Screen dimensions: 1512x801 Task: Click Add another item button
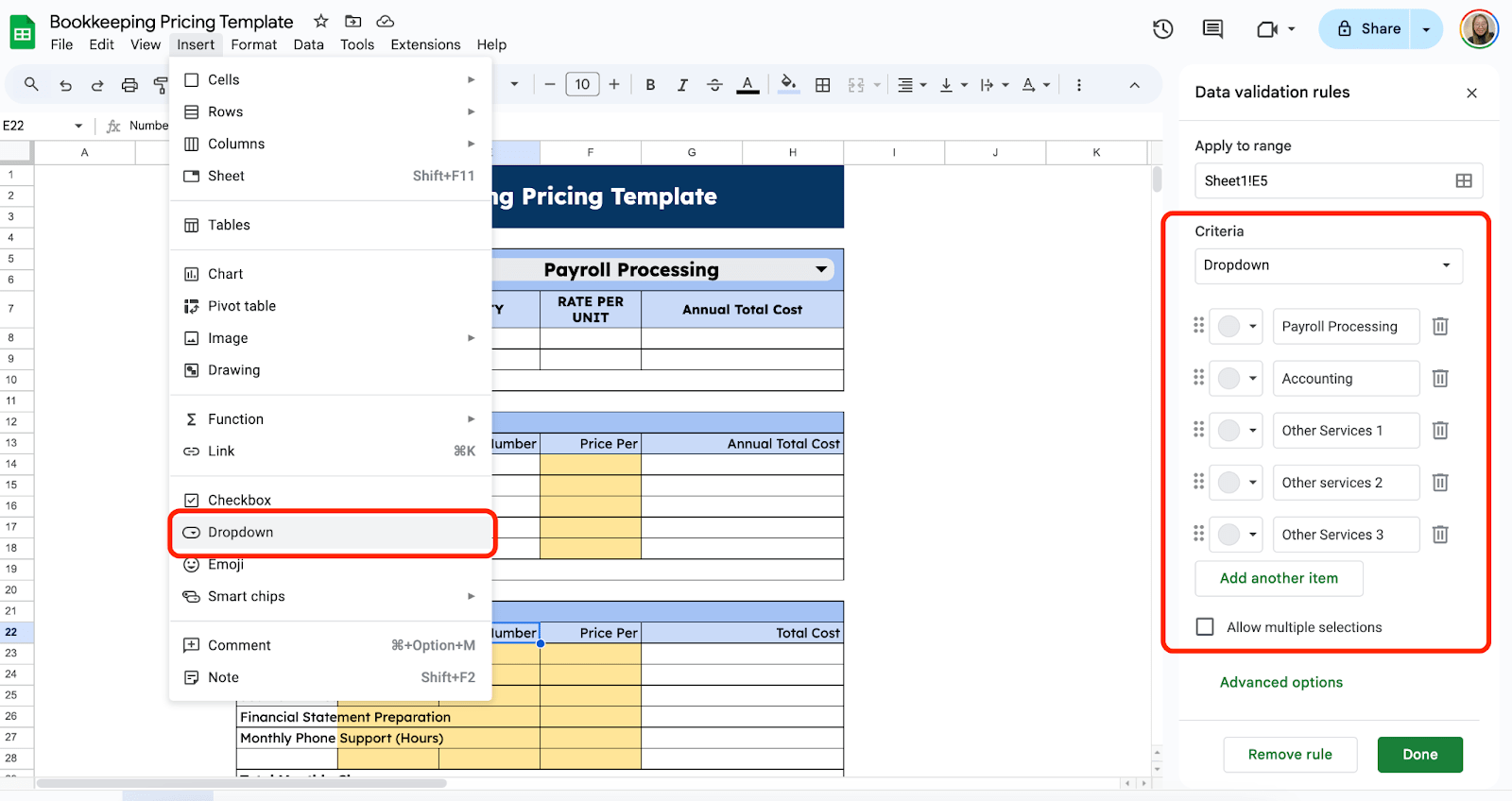tap(1279, 578)
